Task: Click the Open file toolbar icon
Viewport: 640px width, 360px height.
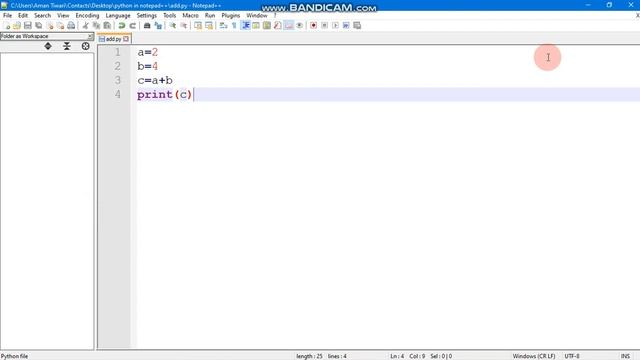Action: pyautogui.click(x=17, y=25)
